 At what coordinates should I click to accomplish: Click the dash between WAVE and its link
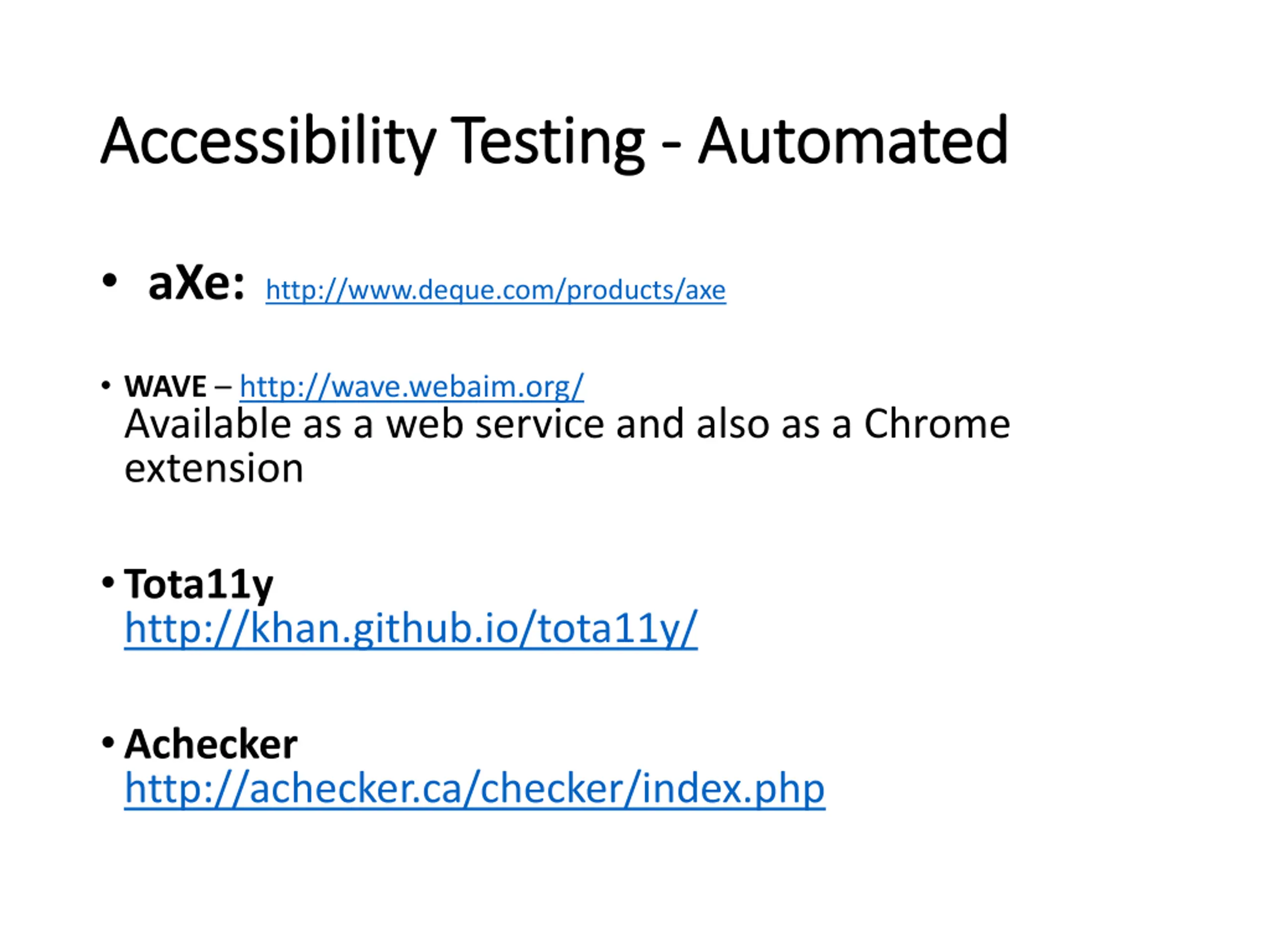tap(223, 387)
